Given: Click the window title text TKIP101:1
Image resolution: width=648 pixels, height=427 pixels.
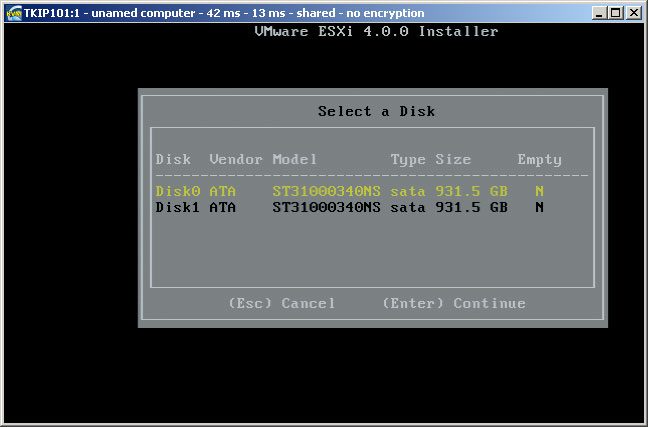Looking at the screenshot, I should [x=51, y=13].
